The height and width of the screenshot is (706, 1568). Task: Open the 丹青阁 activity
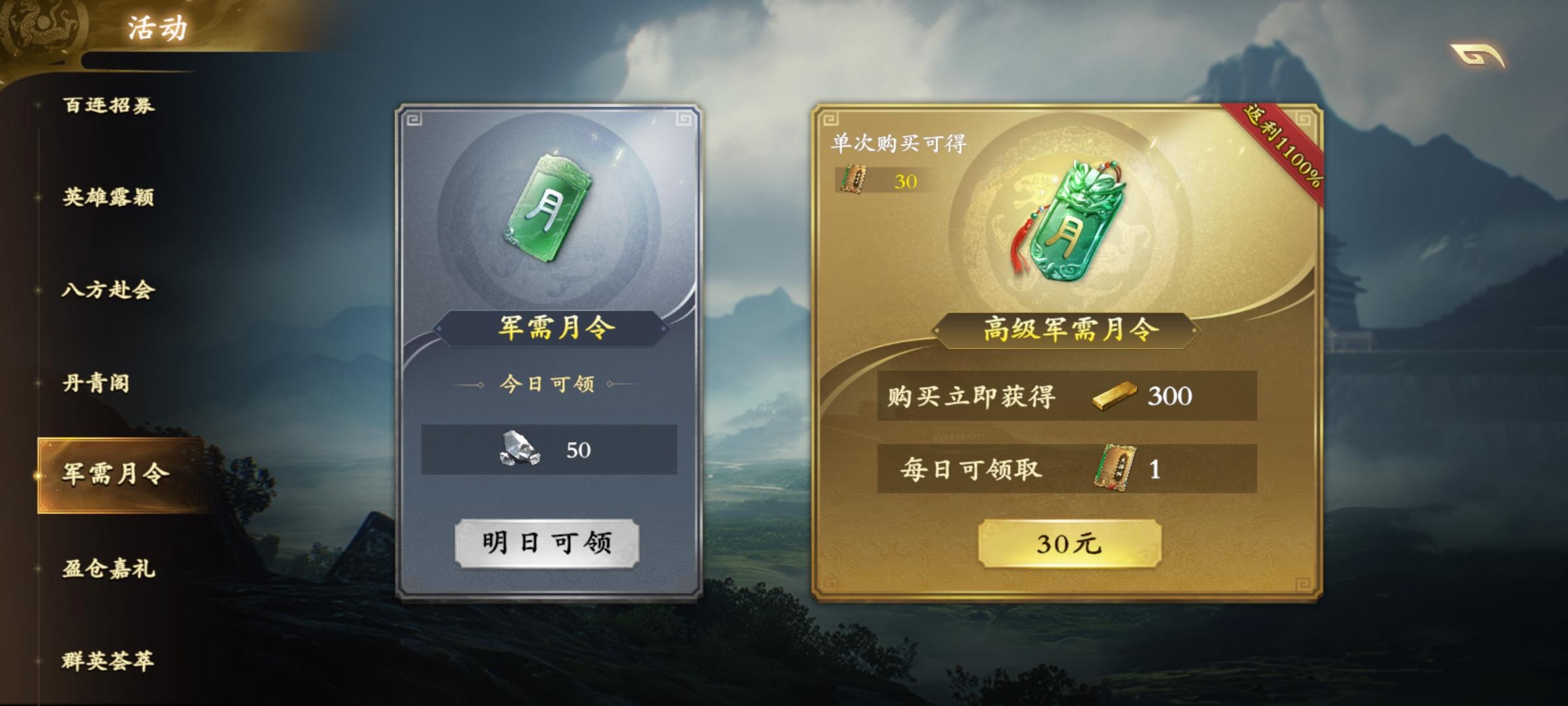pos(96,382)
